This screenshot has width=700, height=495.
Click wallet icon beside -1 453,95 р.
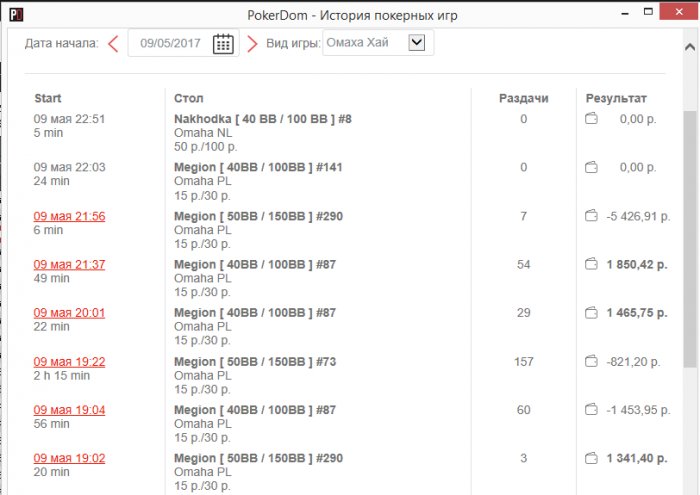pos(591,409)
